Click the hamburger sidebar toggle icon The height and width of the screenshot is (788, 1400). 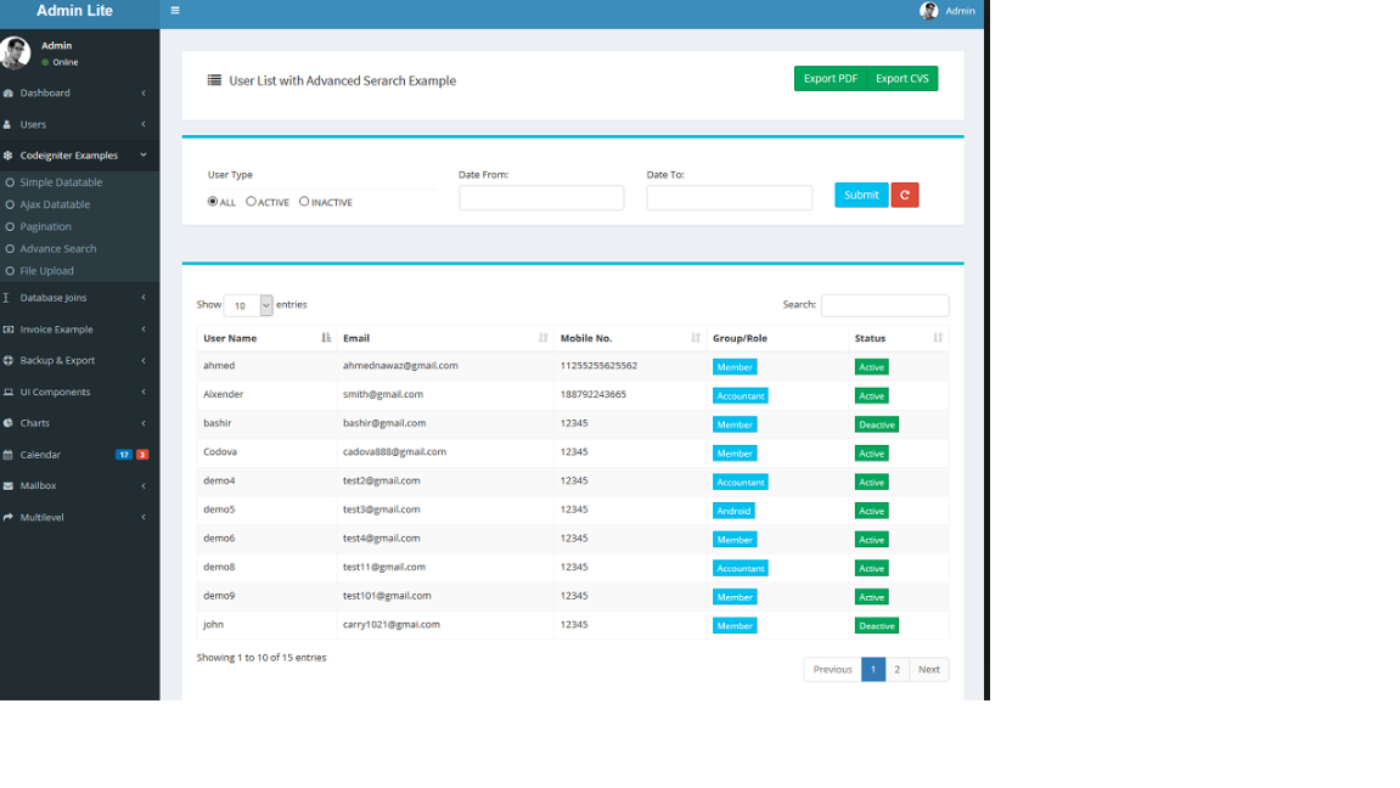click(175, 11)
